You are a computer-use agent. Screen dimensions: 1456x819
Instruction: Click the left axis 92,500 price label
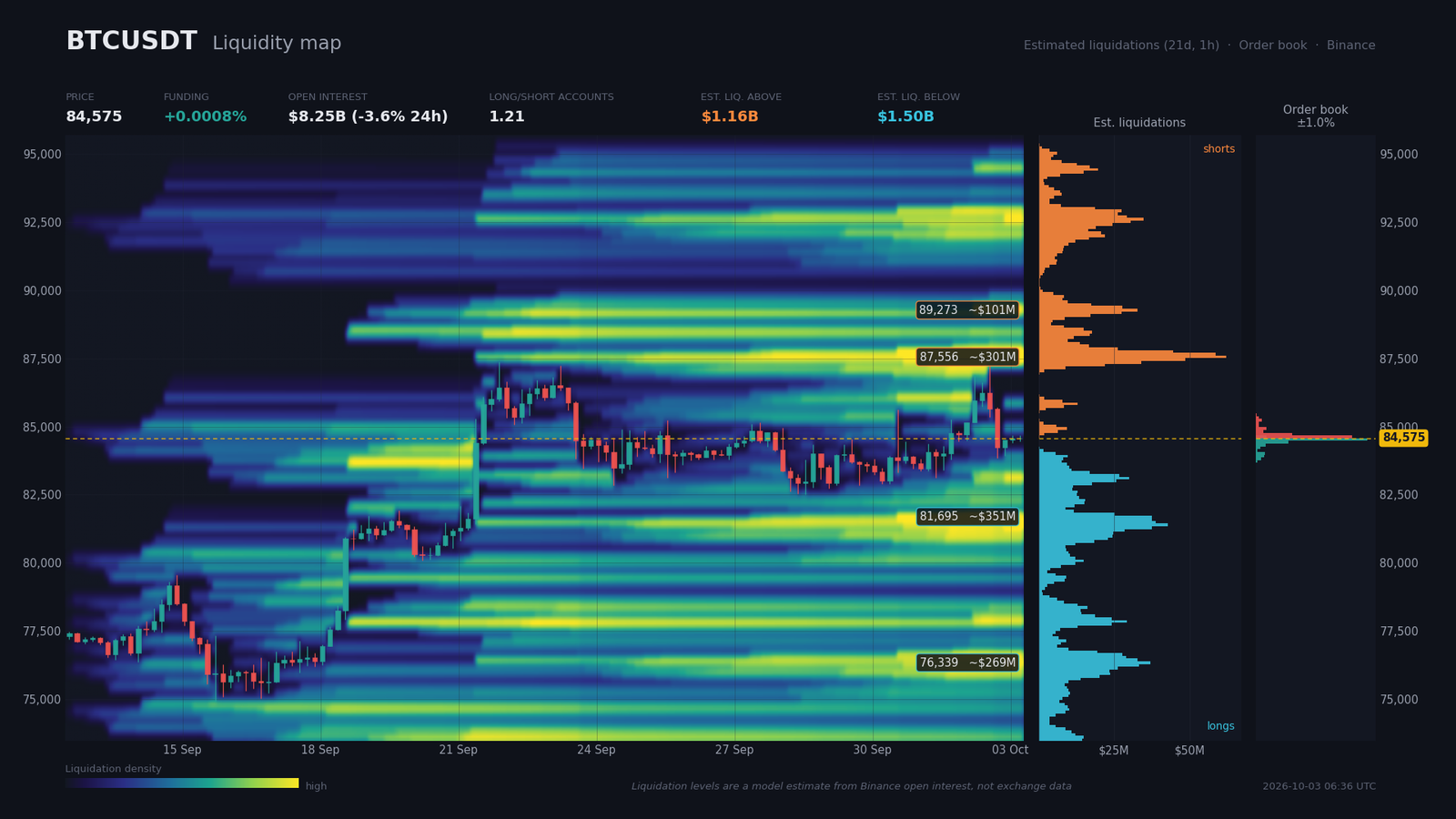pyautogui.click(x=42, y=223)
